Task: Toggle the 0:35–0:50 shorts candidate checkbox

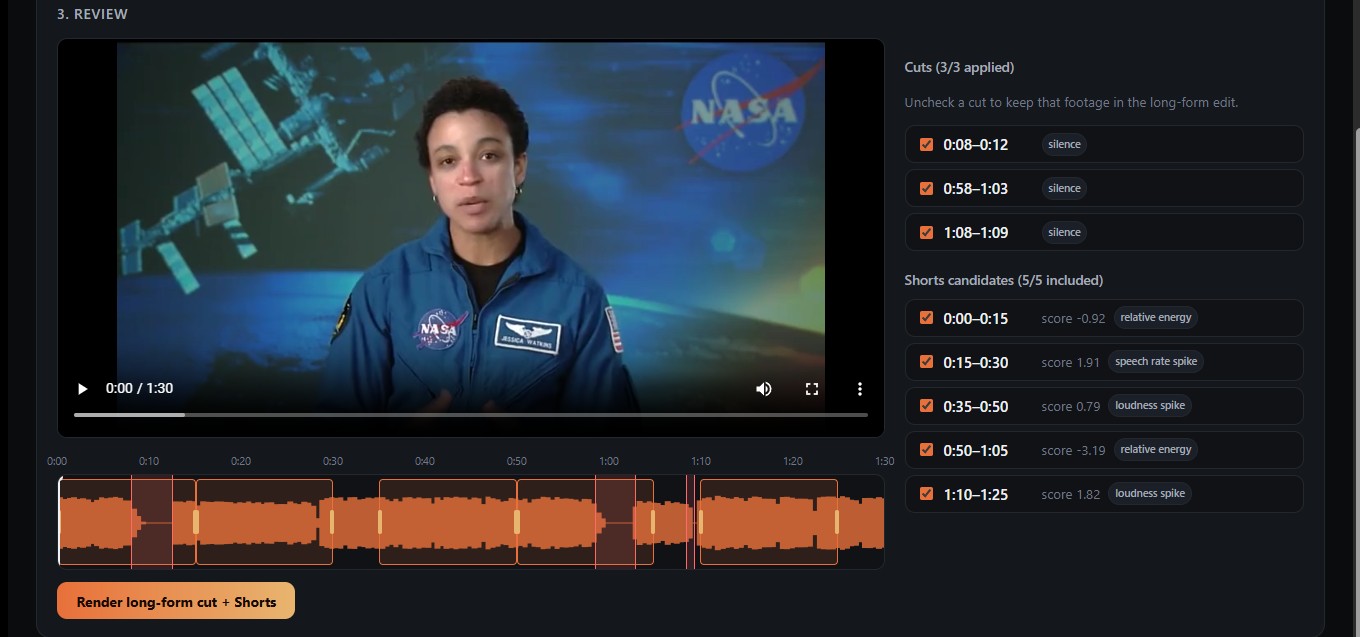Action: [x=926, y=406]
